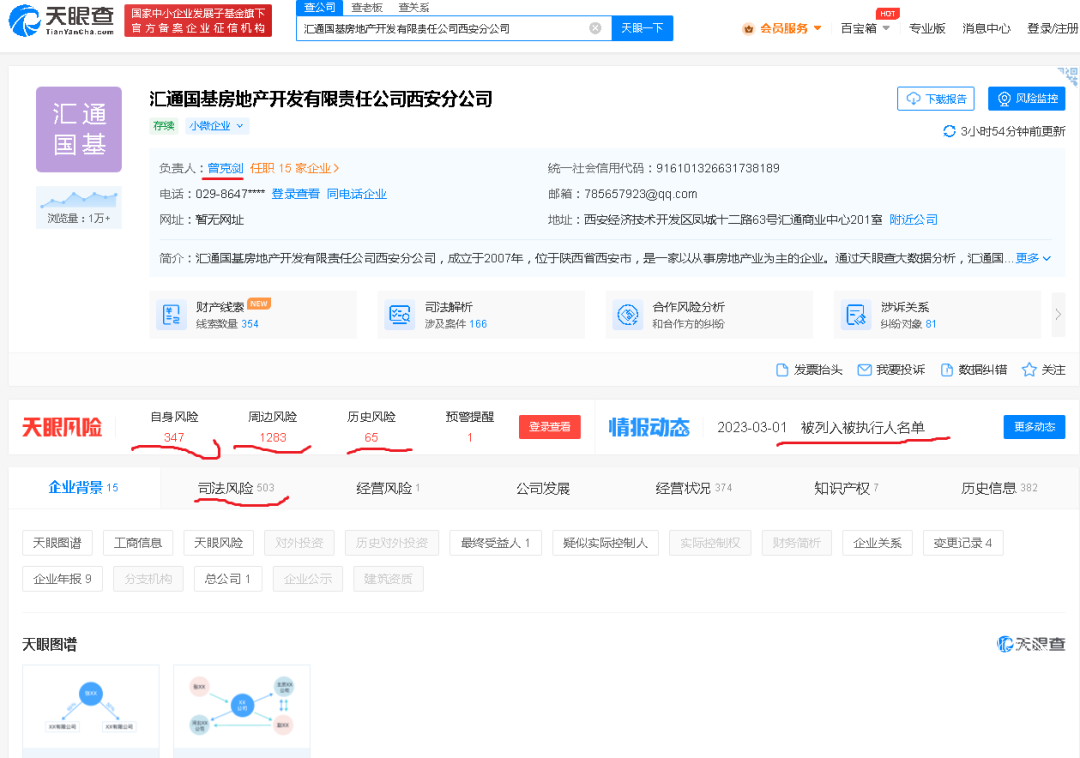This screenshot has height=758, width=1080.
Task: Select 经营风险 tab
Action: pyautogui.click(x=388, y=488)
